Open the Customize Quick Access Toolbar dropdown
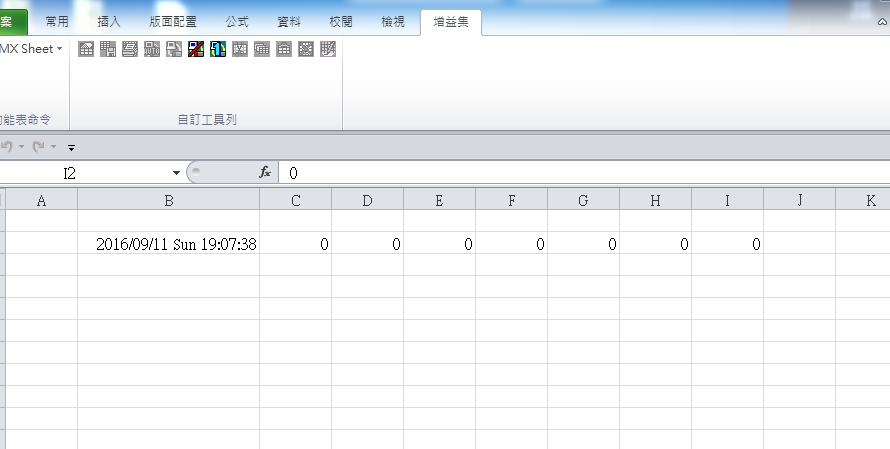The image size is (890, 449). 71,147
